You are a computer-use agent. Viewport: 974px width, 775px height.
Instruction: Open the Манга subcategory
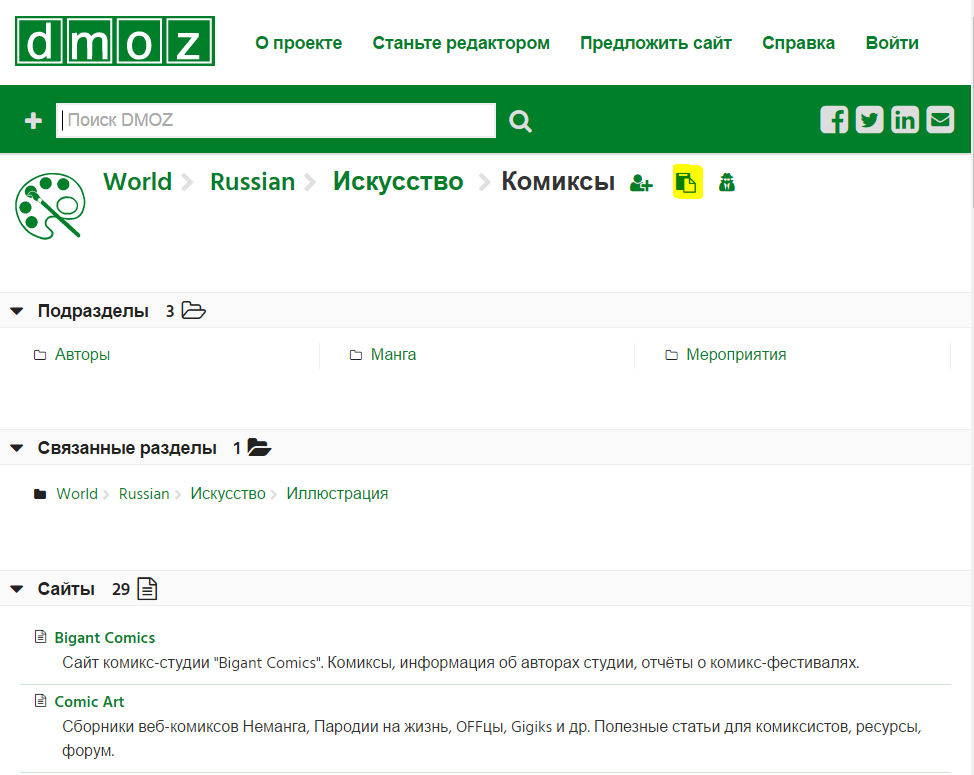point(393,355)
